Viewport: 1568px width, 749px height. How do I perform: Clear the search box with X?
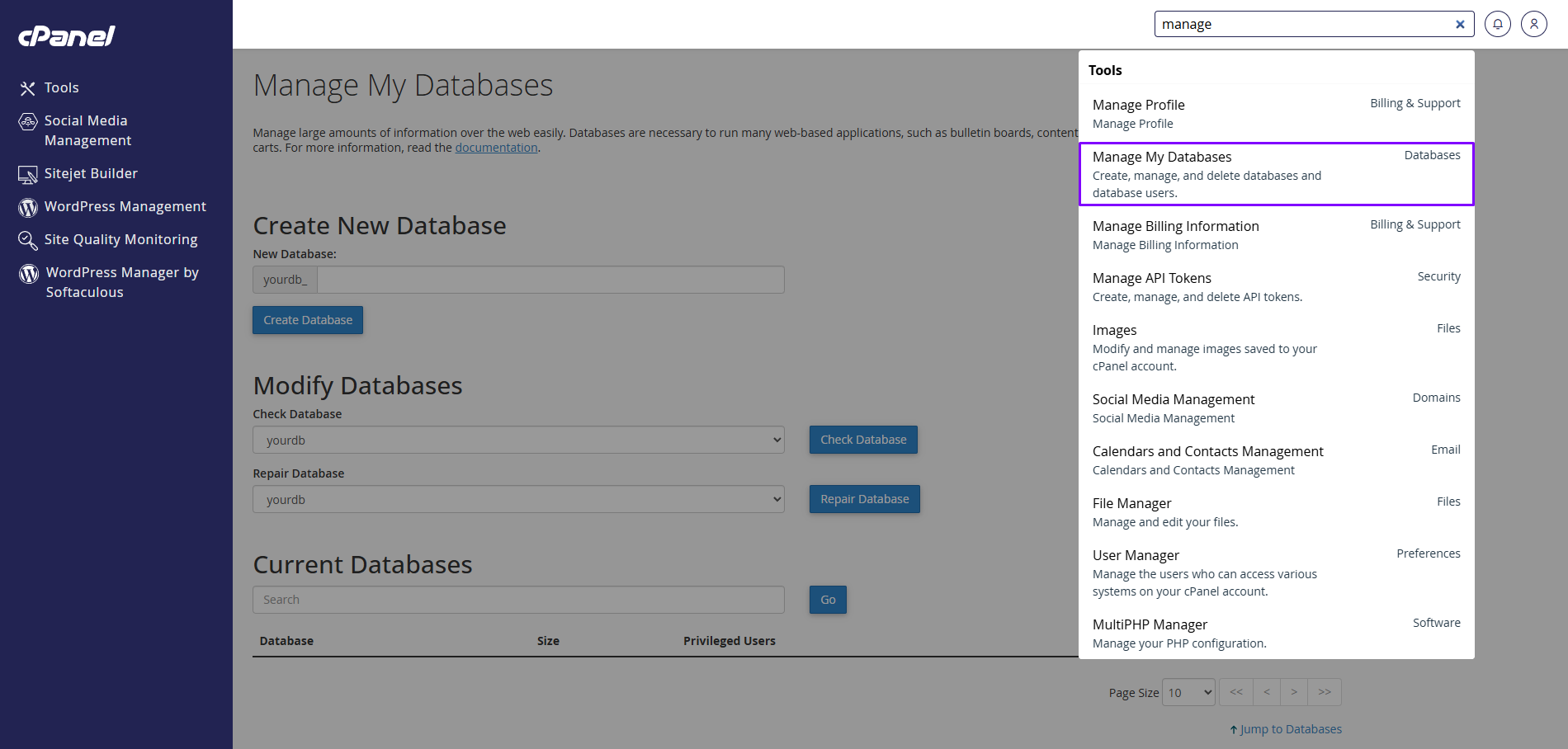1459,25
